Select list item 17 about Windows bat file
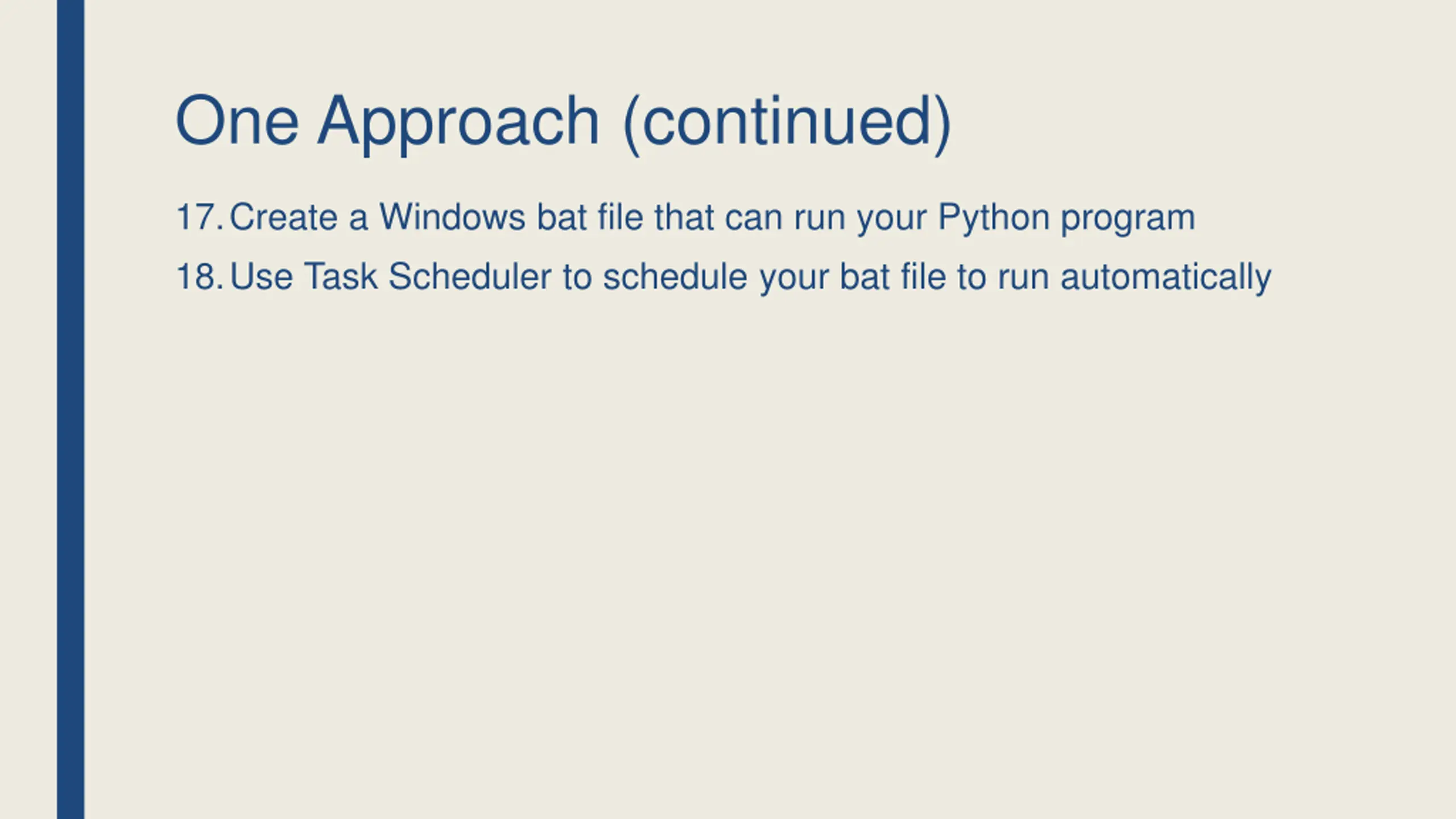Screen dimensions: 1456x819 685,218
